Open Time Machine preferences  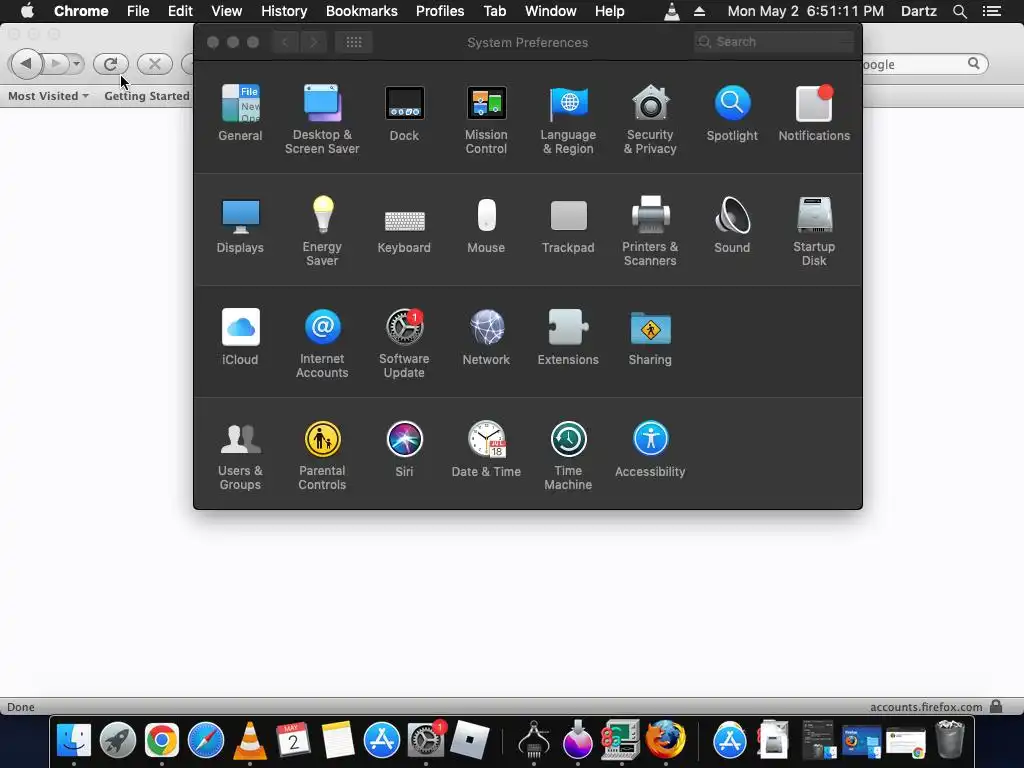point(568,456)
